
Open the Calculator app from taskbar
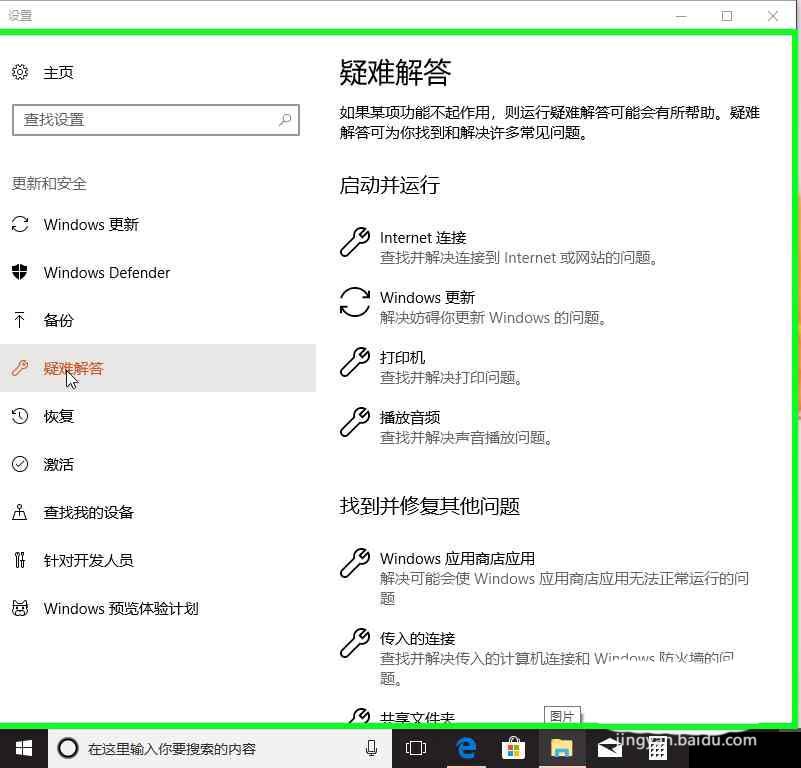click(x=657, y=750)
